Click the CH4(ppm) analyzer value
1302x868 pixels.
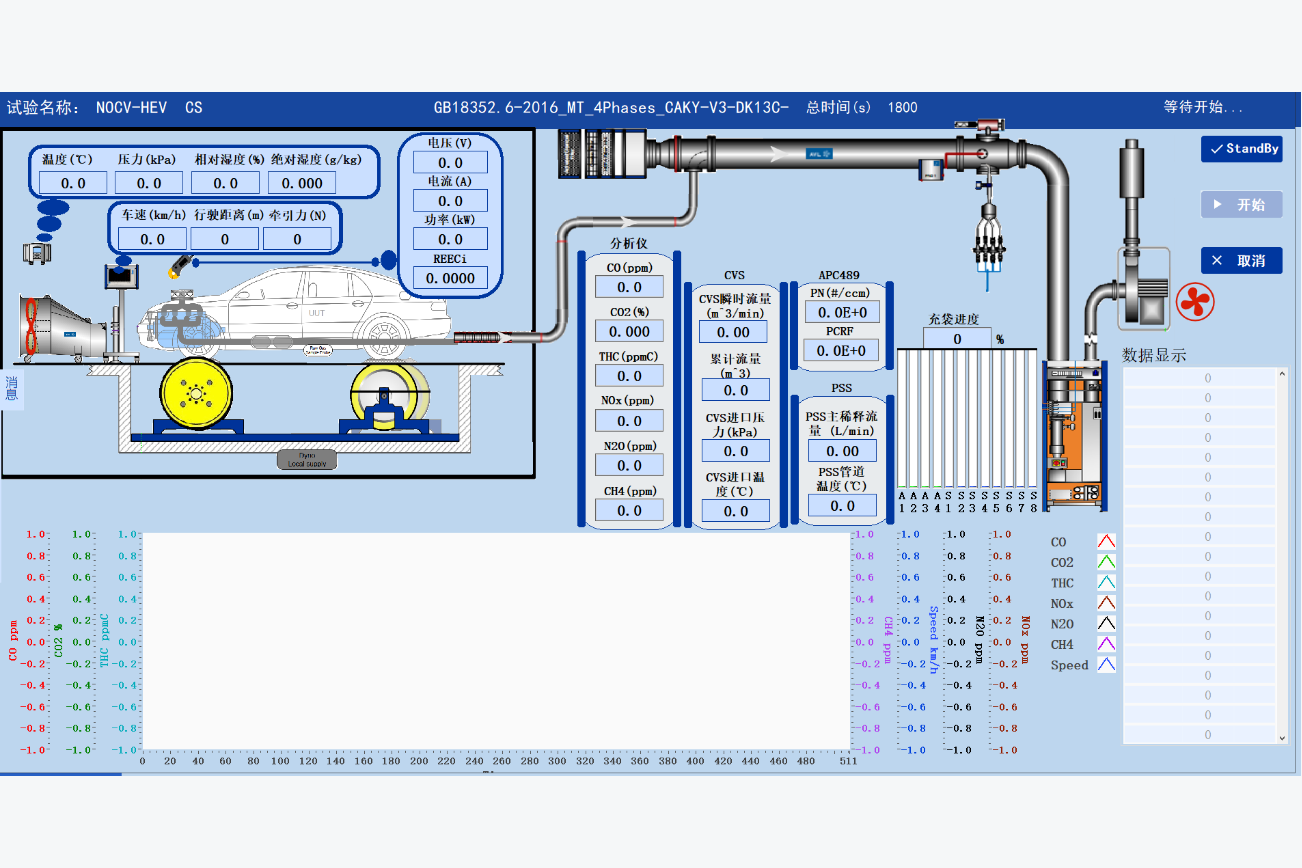pos(629,510)
